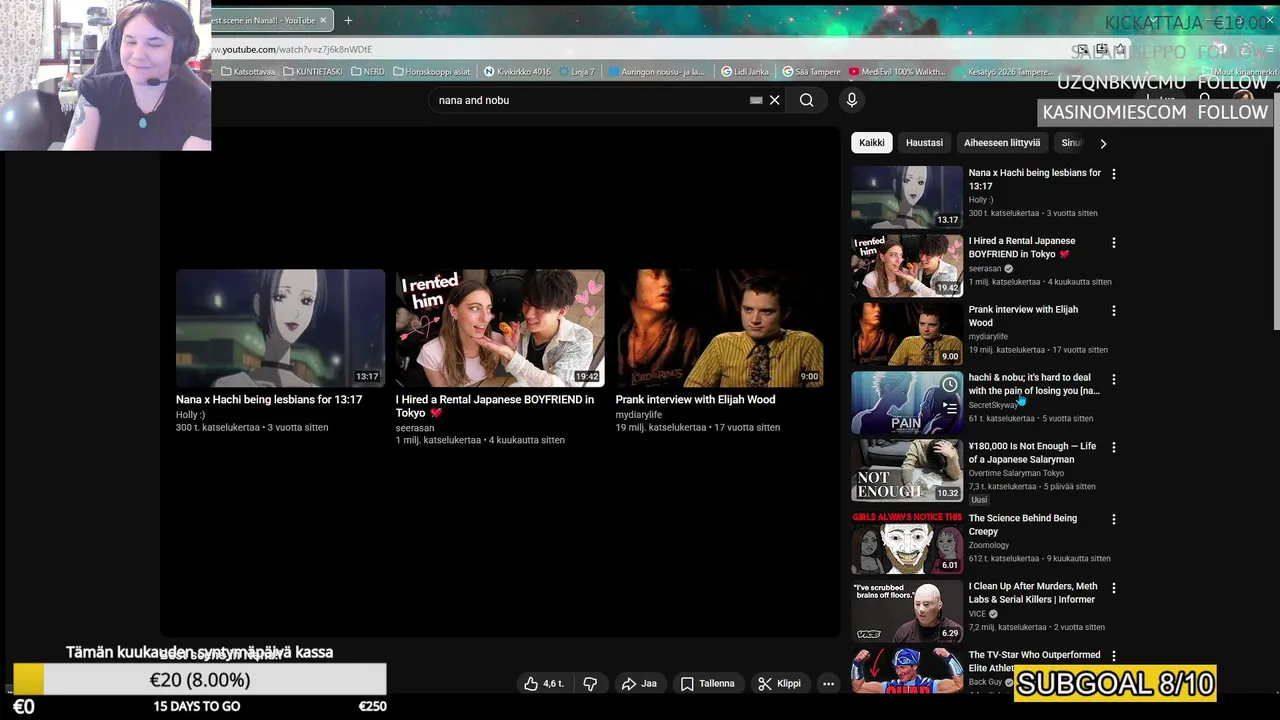Open options for 'hachi & nobu' sidebar video
This screenshot has height=720, width=1280.
(x=1114, y=379)
